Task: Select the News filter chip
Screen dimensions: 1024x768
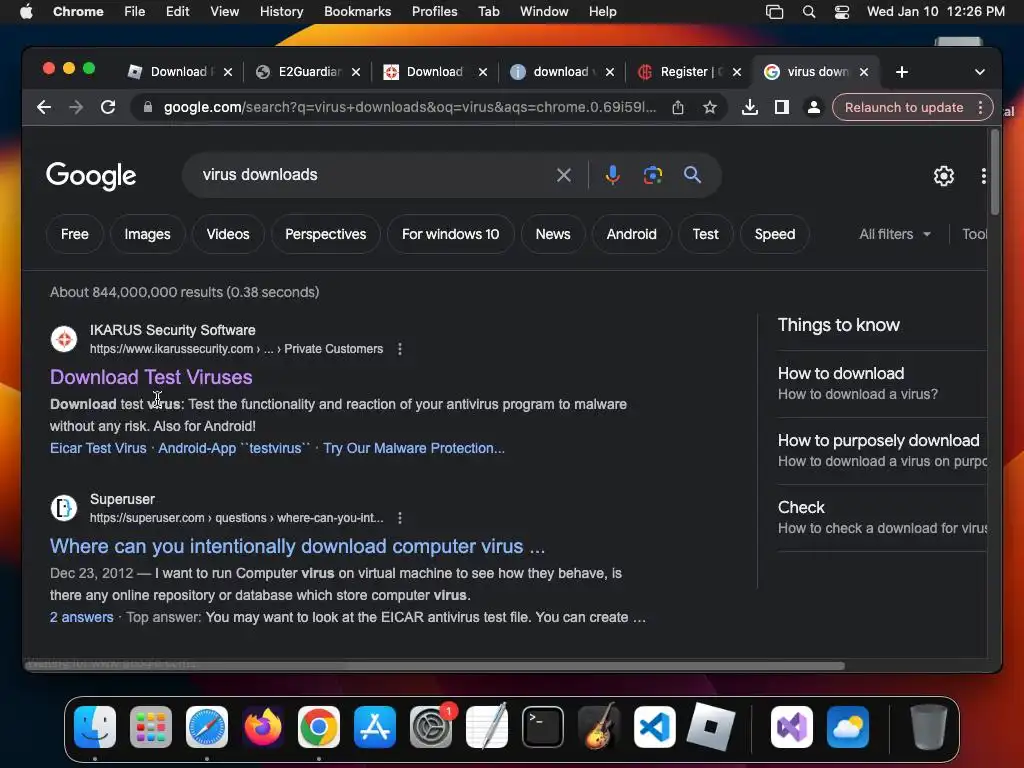Action: click(x=552, y=234)
